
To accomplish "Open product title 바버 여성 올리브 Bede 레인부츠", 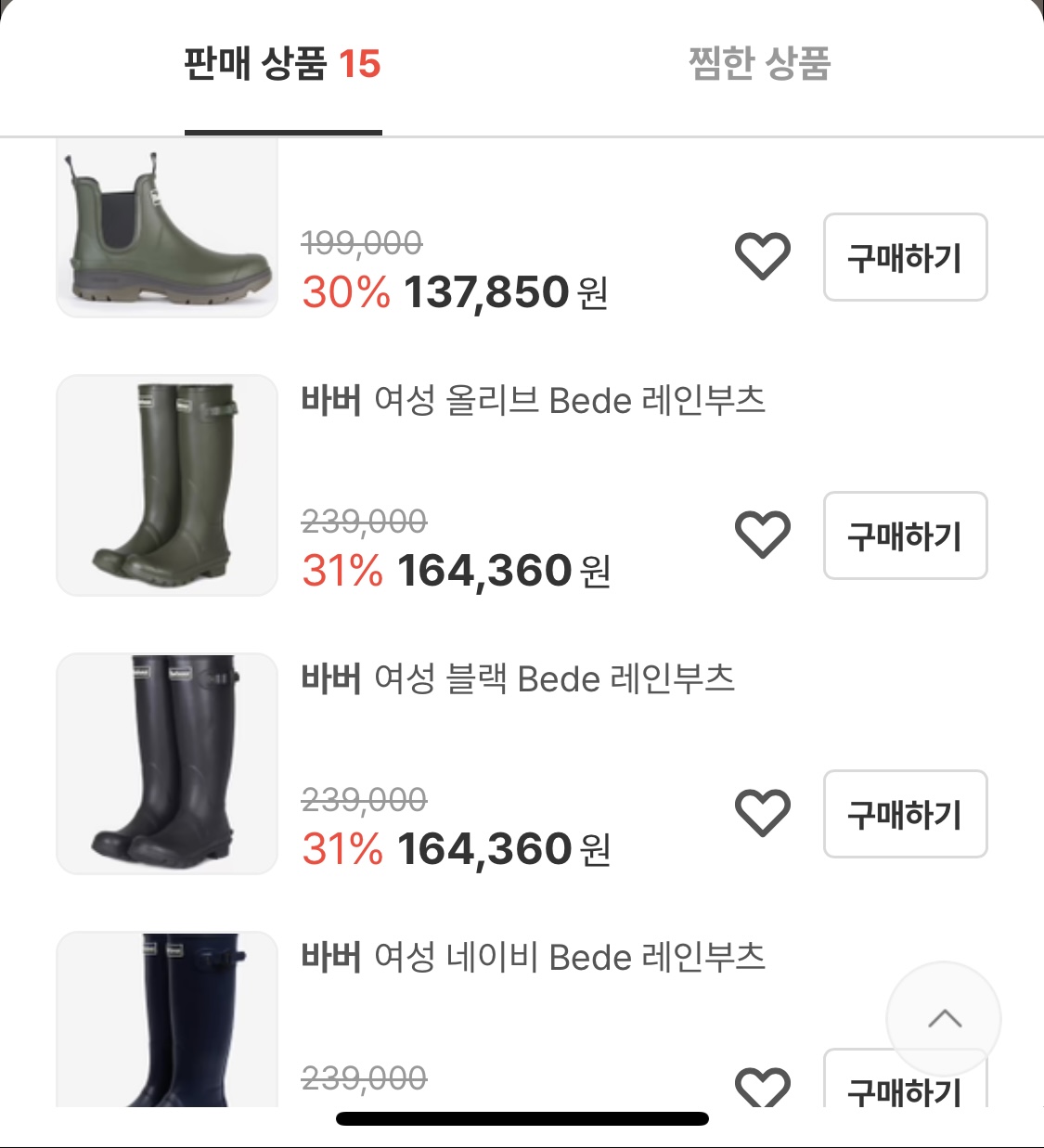I will [534, 401].
